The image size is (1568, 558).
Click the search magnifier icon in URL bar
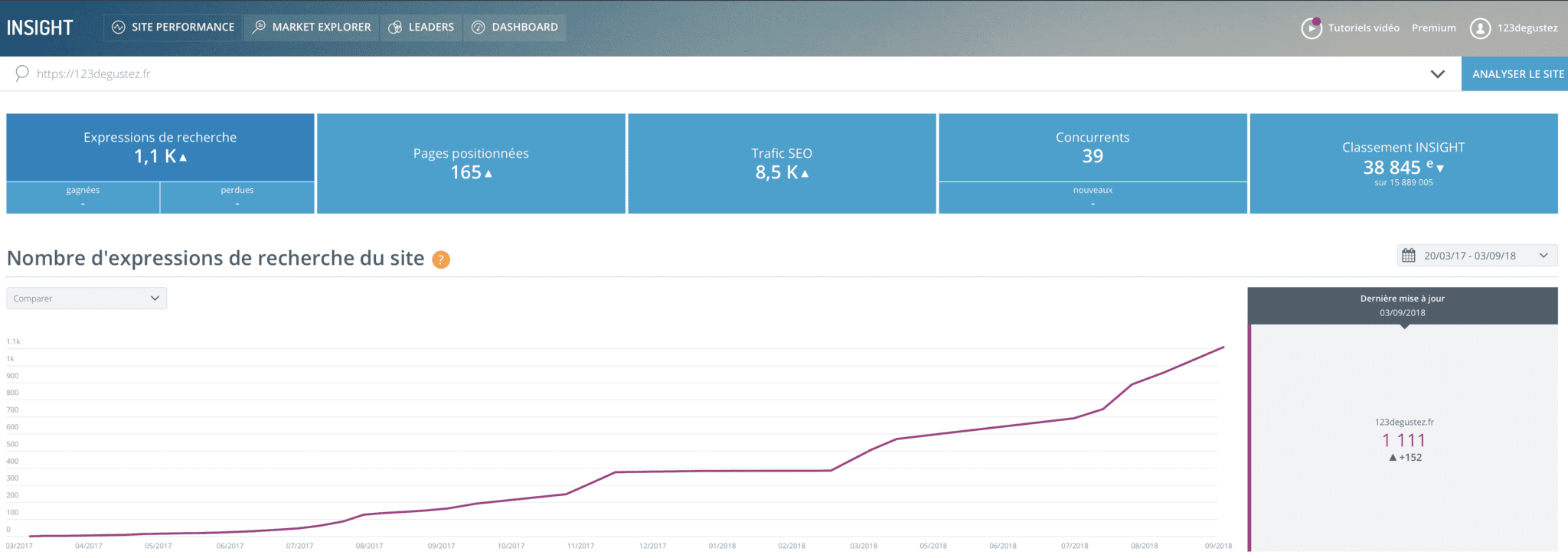click(x=22, y=73)
